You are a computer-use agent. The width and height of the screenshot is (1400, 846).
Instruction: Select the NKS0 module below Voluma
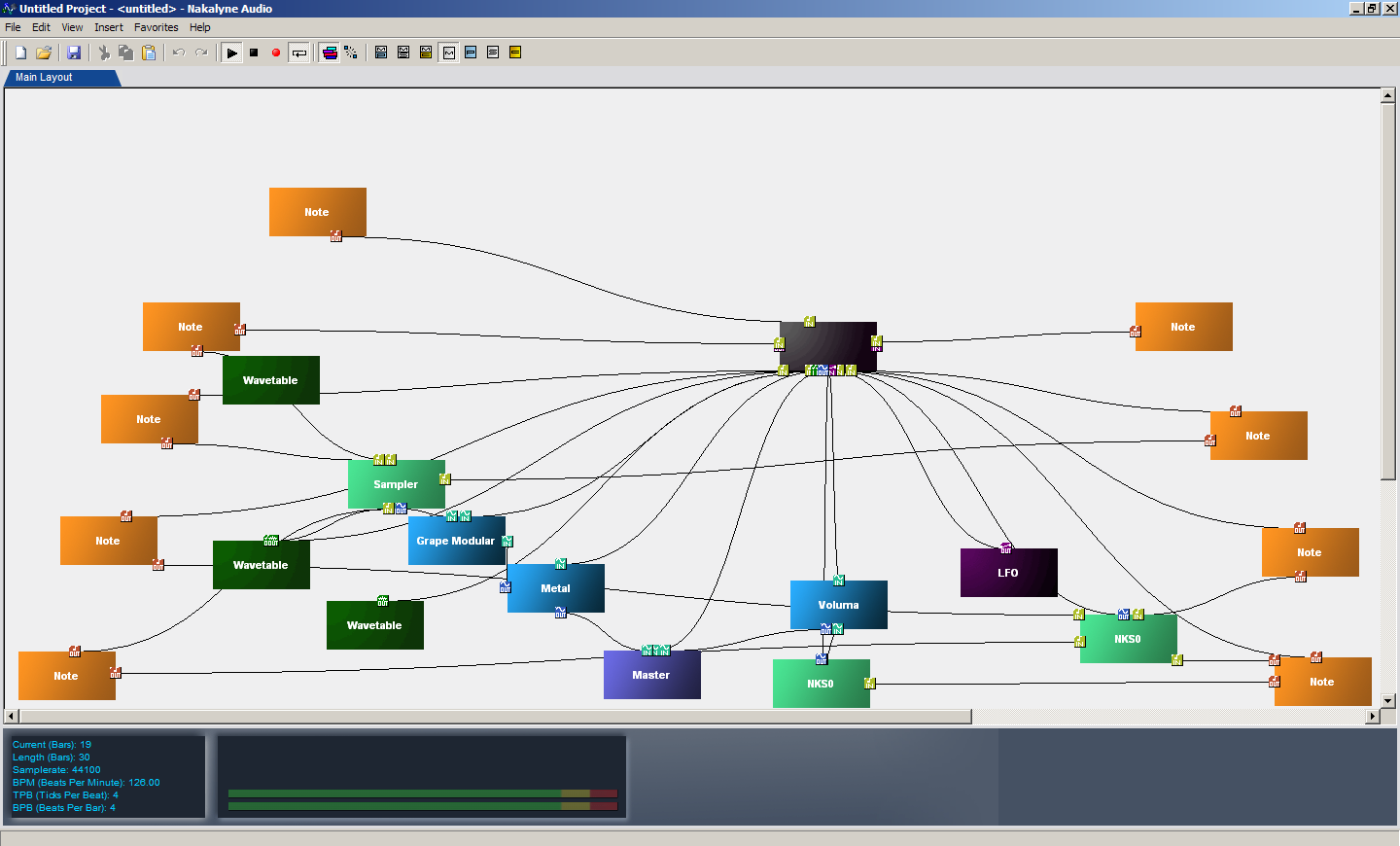822,684
